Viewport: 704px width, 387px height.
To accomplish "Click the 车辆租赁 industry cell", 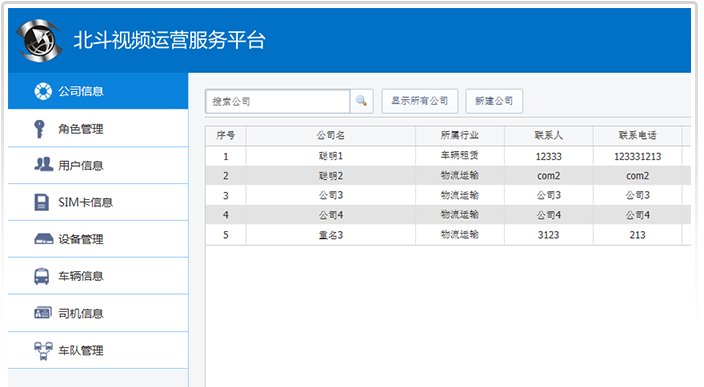I will tap(460, 156).
